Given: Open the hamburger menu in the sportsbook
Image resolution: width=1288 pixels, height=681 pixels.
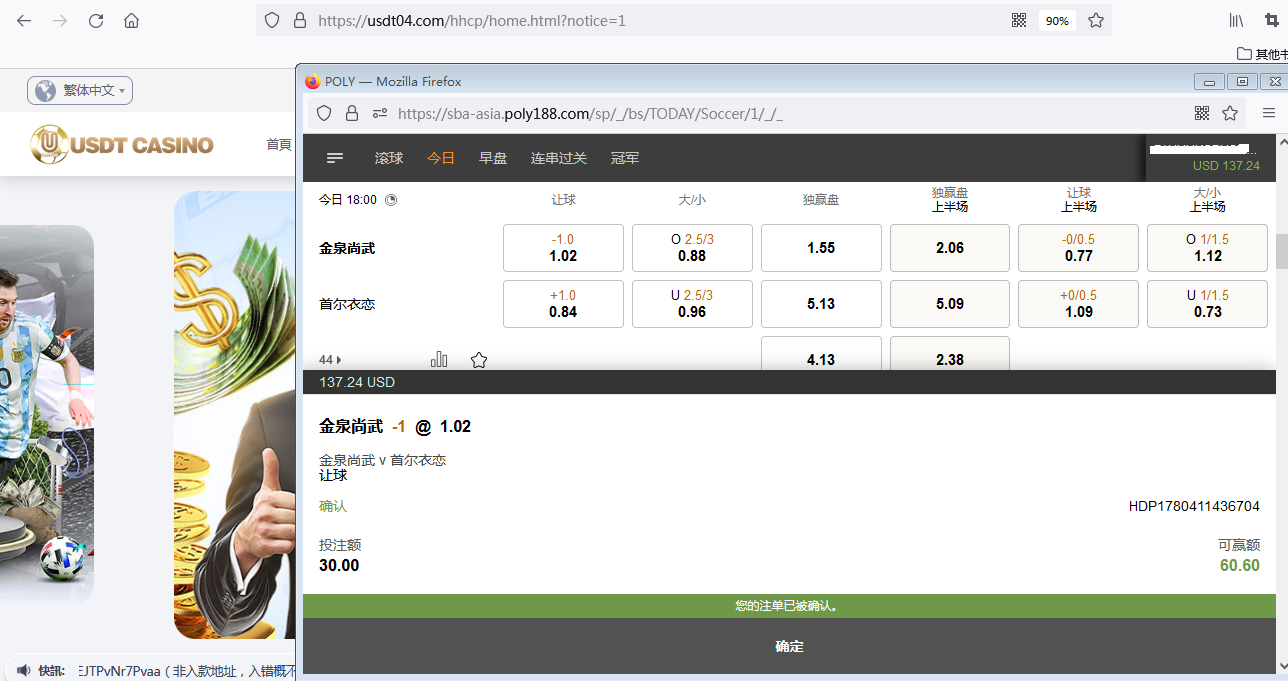Looking at the screenshot, I should coord(335,158).
